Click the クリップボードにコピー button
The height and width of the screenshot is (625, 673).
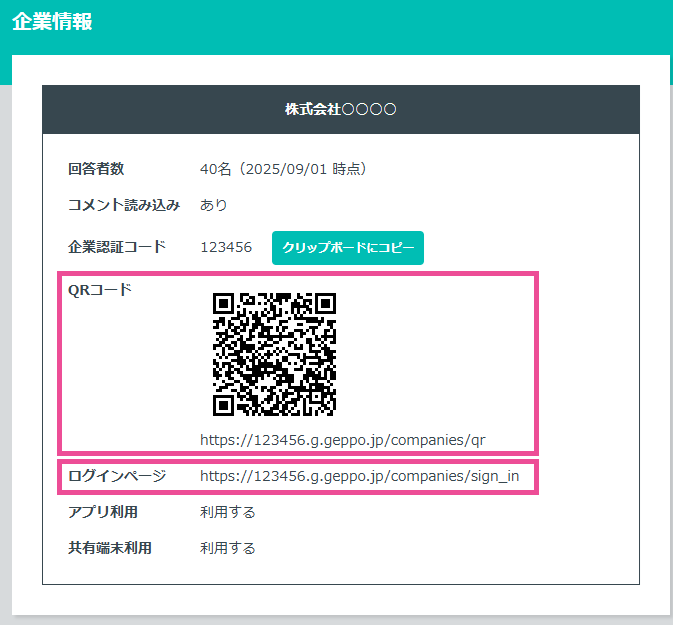(x=348, y=248)
